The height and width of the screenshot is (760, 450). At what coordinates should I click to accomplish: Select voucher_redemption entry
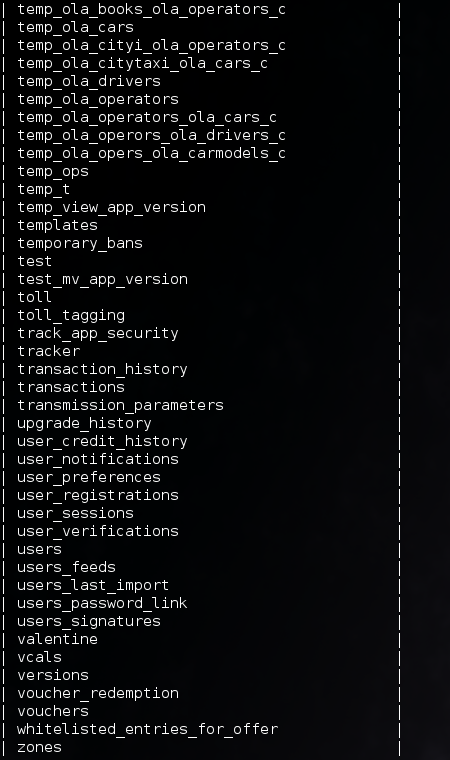98,694
